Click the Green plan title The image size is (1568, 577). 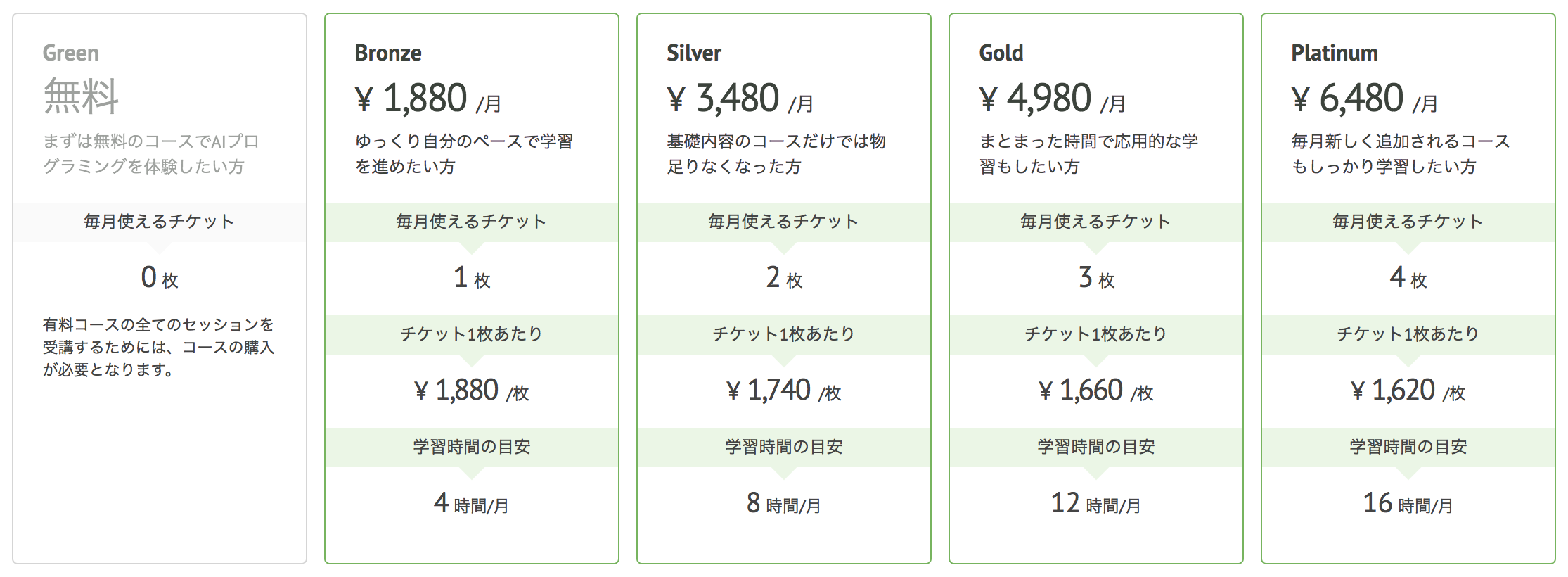pyautogui.click(x=71, y=53)
